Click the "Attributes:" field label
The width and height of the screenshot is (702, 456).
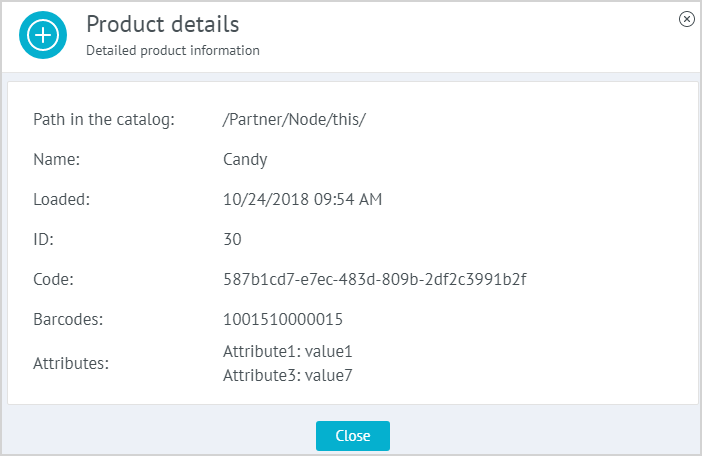71,364
